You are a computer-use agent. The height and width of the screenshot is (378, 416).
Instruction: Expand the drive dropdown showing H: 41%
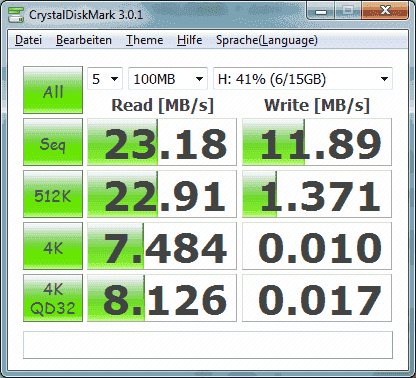303,79
